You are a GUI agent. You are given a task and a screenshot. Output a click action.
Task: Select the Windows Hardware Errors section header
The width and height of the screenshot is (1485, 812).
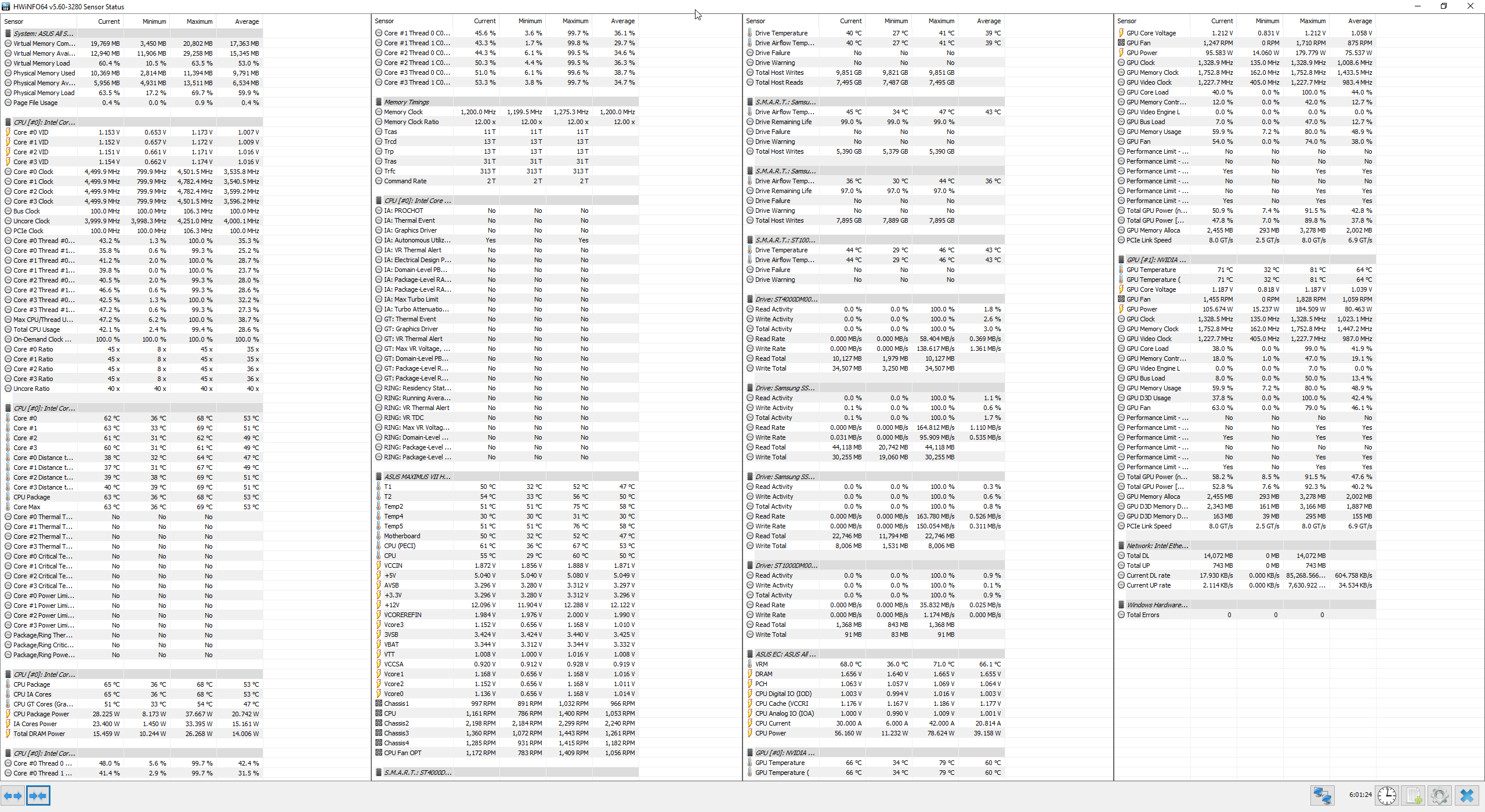pos(1157,605)
